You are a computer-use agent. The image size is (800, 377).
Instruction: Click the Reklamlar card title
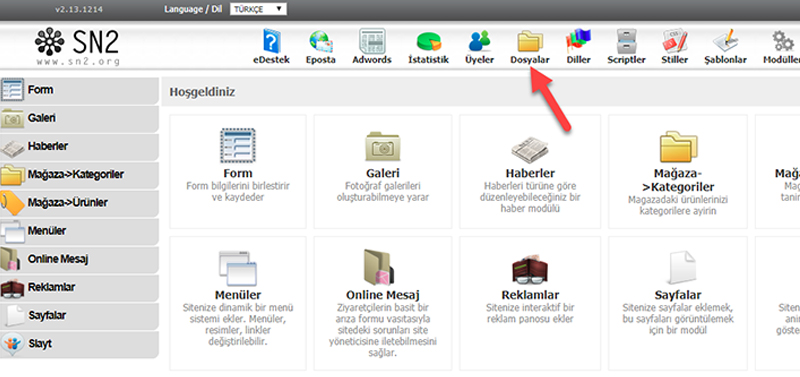click(x=530, y=295)
